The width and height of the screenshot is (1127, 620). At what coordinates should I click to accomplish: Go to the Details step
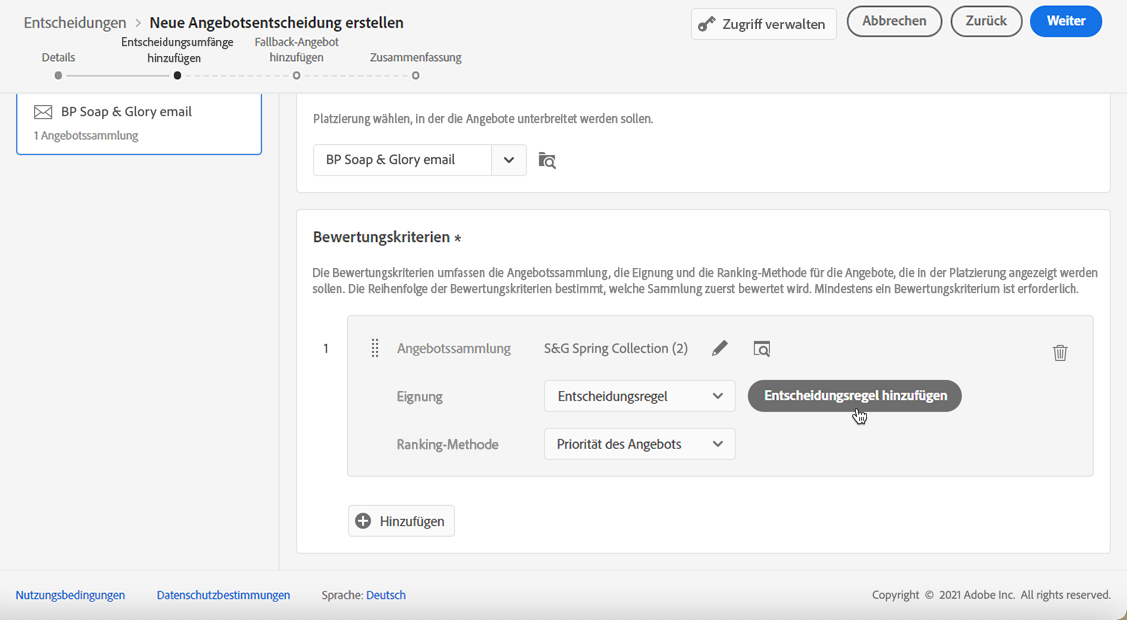(x=58, y=75)
